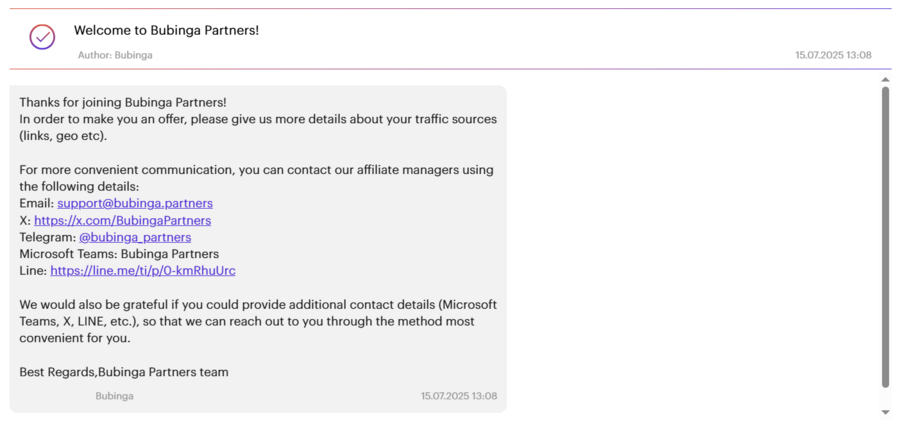
Task: Click the affiliate managers contact sentence
Action: [257, 179]
